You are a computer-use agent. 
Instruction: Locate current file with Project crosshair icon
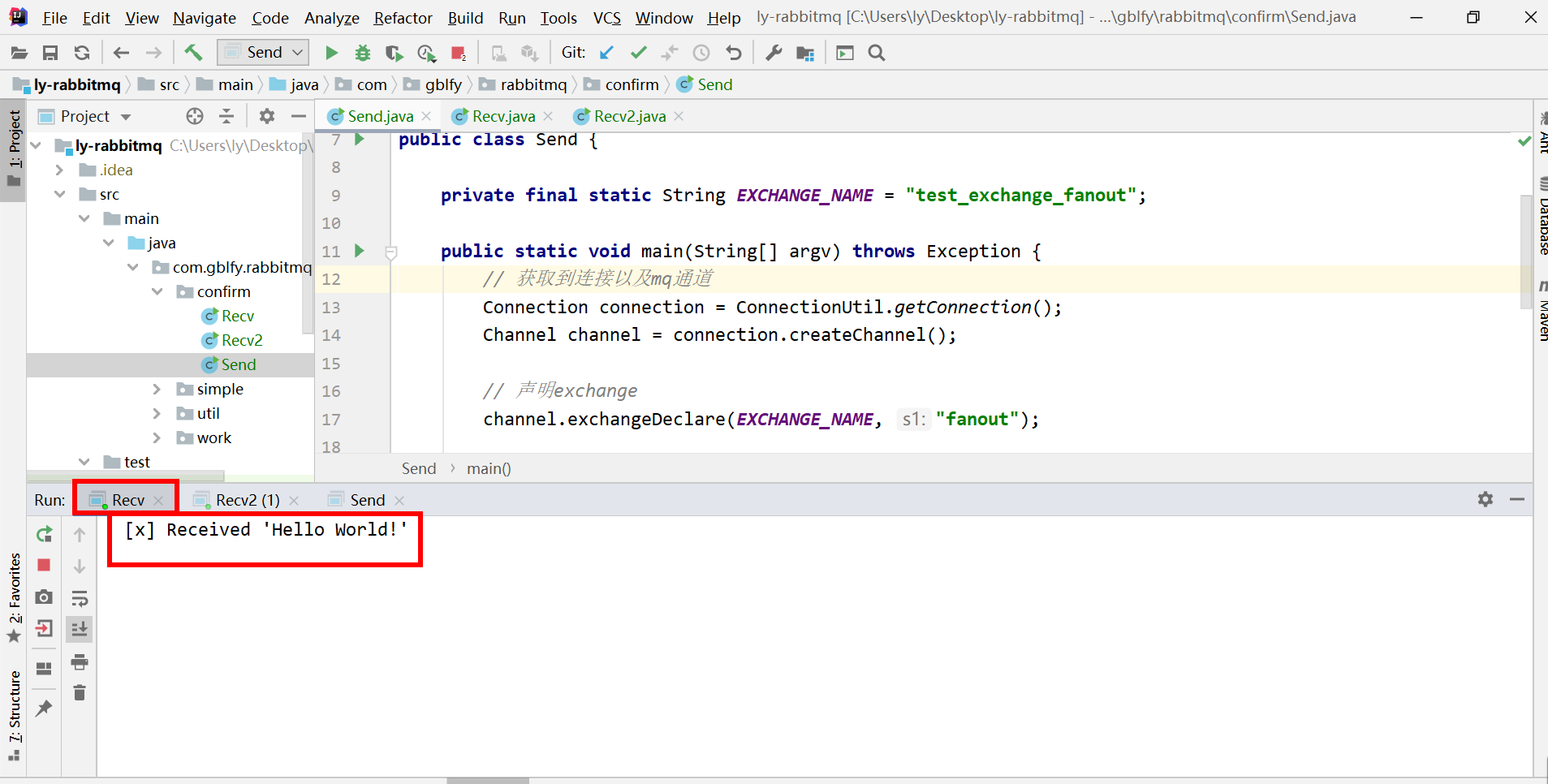[195, 116]
